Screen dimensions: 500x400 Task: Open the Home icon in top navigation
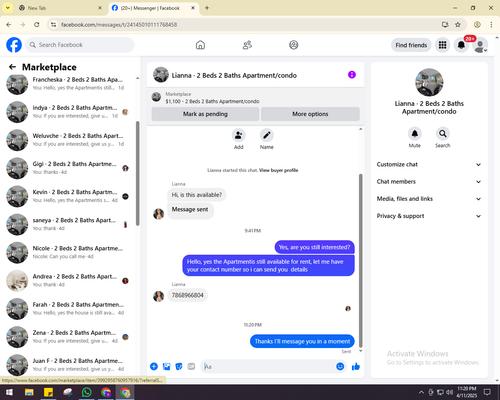click(x=200, y=45)
